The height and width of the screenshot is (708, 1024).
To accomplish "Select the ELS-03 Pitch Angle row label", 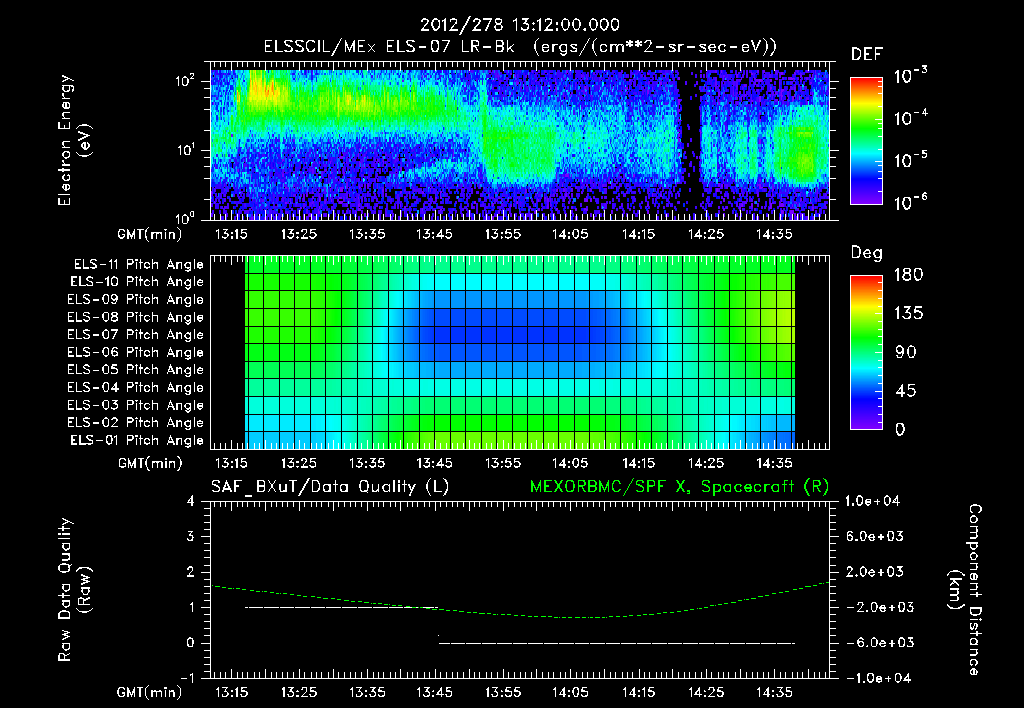I will pos(136,405).
